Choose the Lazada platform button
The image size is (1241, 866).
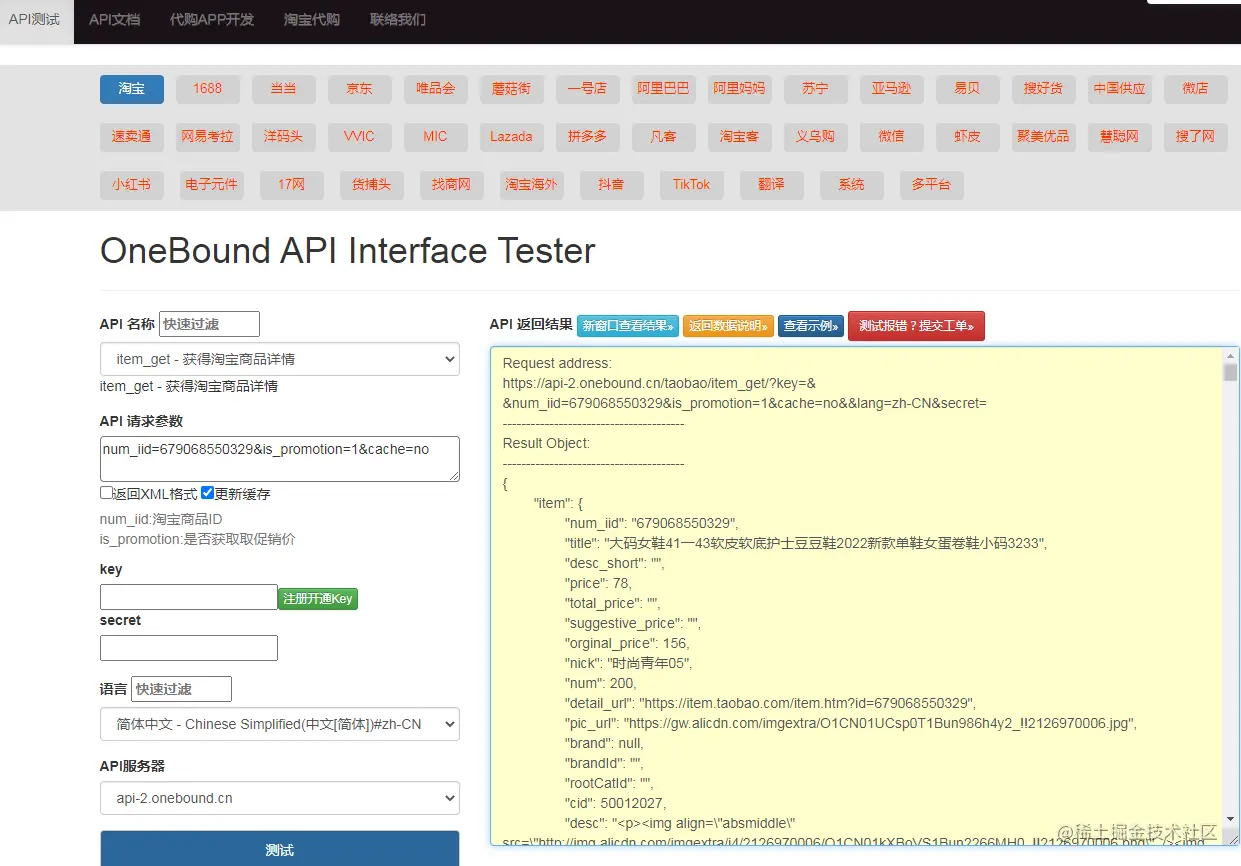pyautogui.click(x=511, y=137)
